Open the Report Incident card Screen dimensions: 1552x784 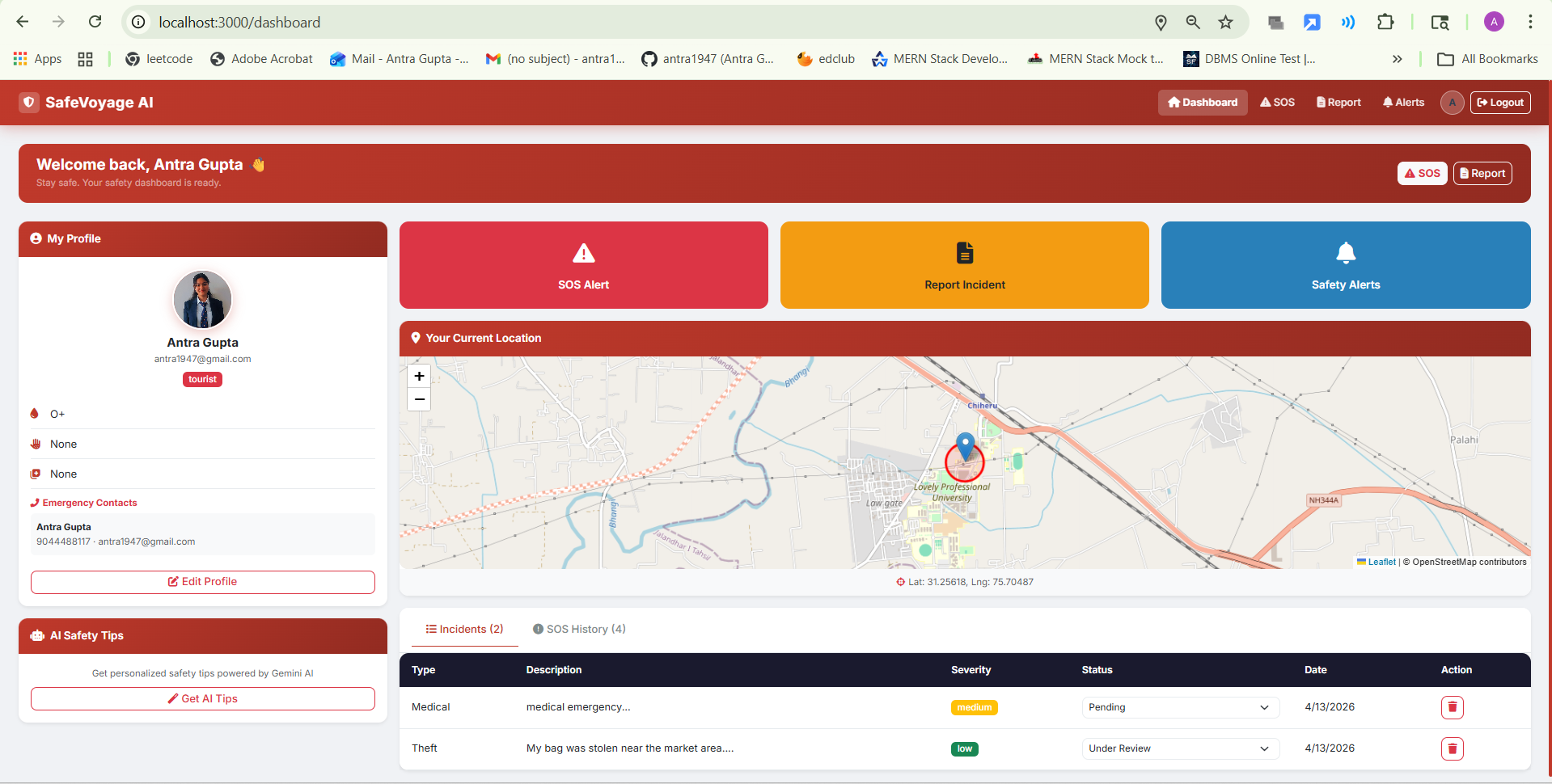coord(964,265)
